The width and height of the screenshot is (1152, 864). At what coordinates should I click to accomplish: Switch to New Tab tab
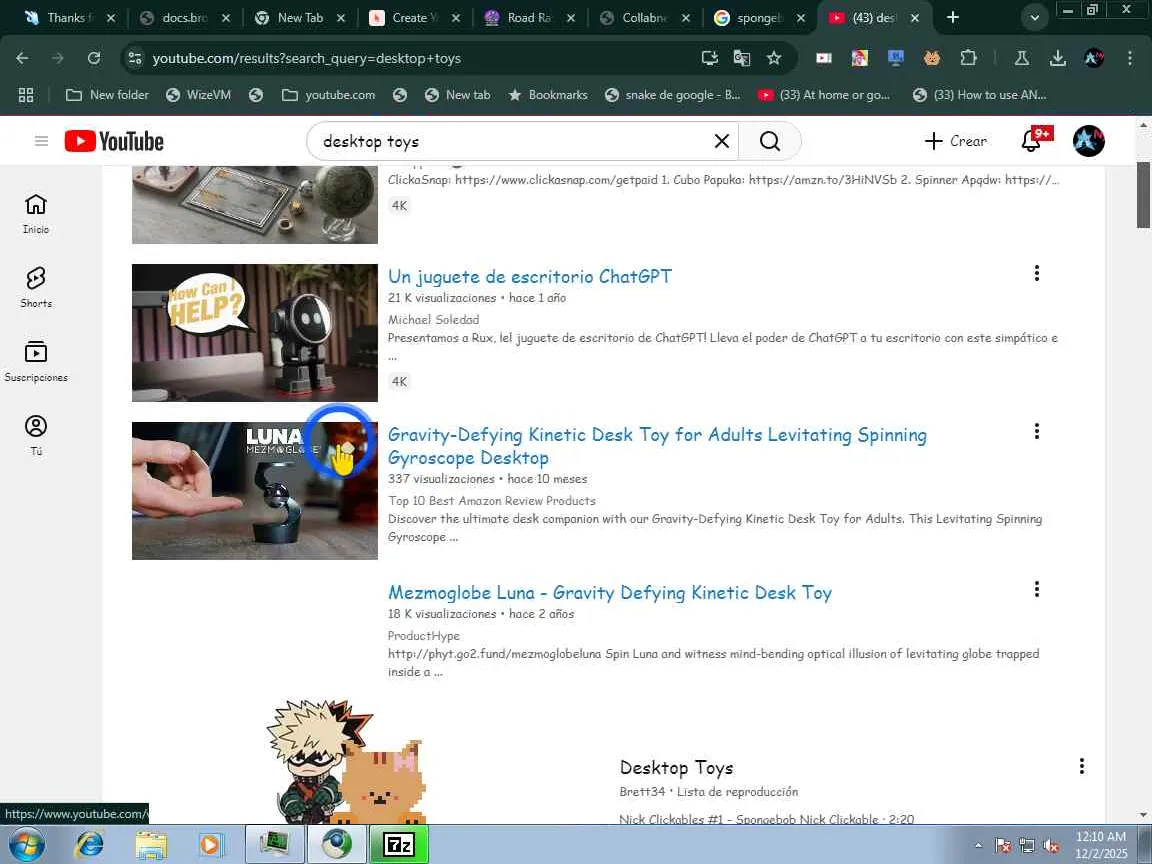pos(300,18)
